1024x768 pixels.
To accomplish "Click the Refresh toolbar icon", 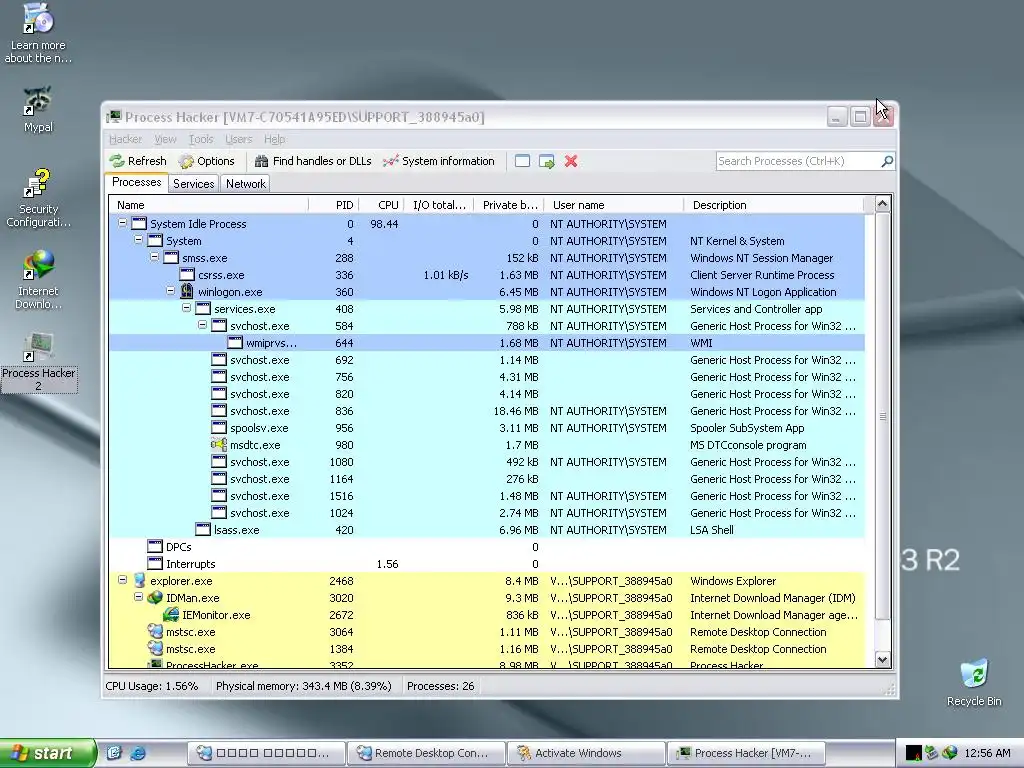I will pyautogui.click(x=118, y=161).
